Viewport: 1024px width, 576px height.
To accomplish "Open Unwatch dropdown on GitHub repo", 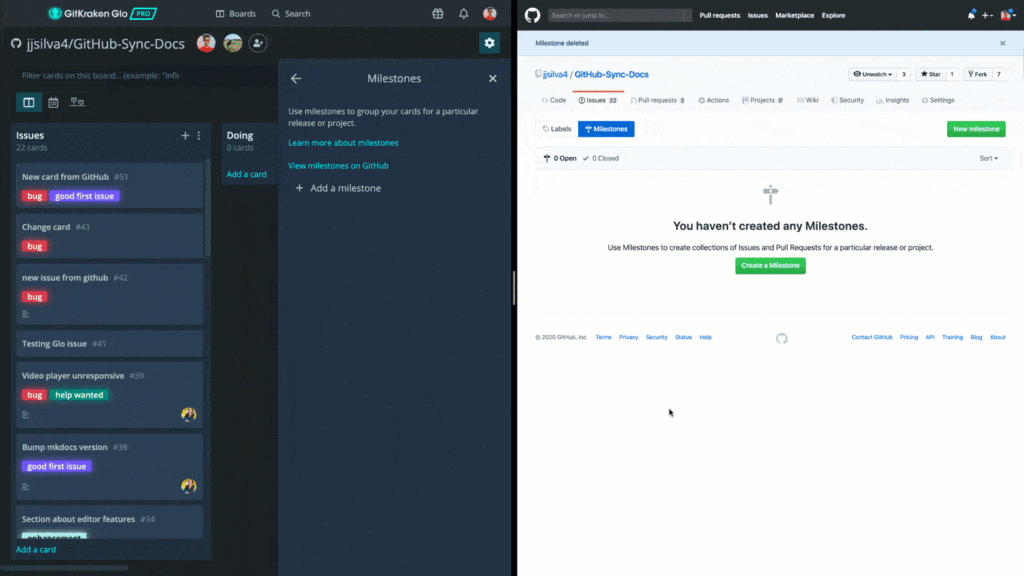I will [872, 74].
